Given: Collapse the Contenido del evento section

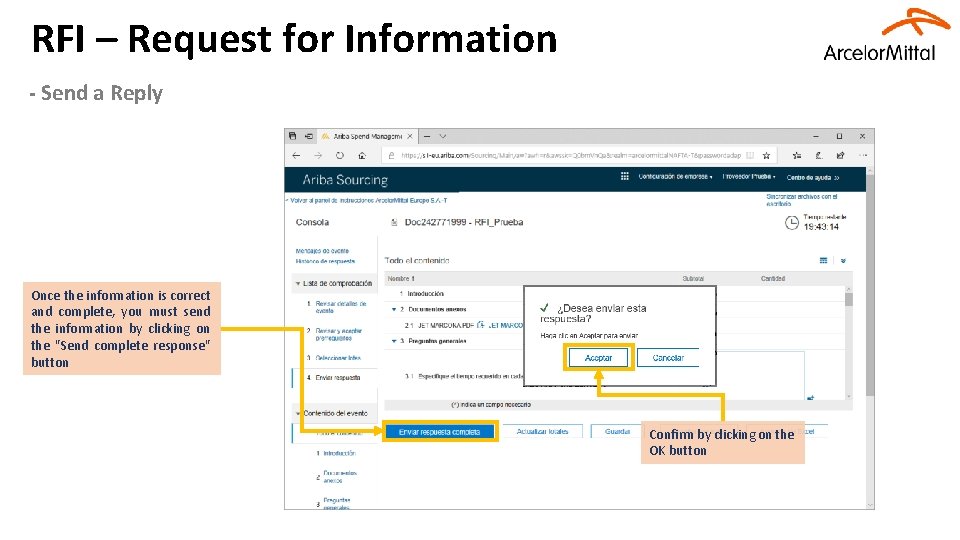Looking at the screenshot, I should (x=298, y=413).
